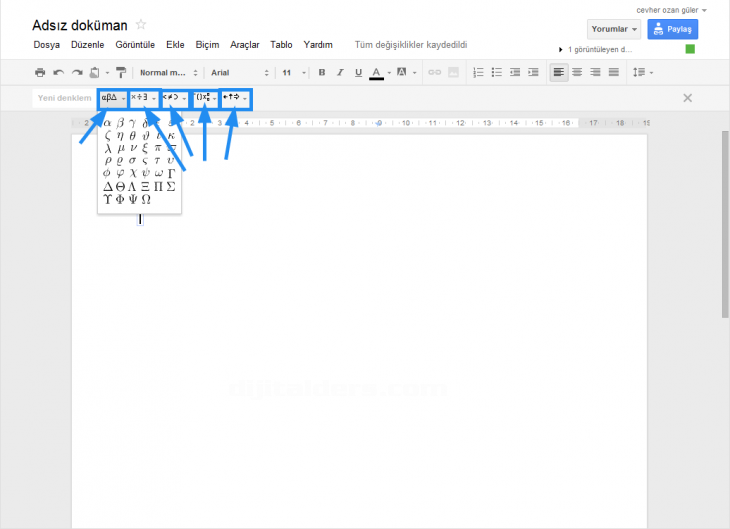Open the cevher ozan güler account menu
The width and height of the screenshot is (730, 529).
pos(671,10)
